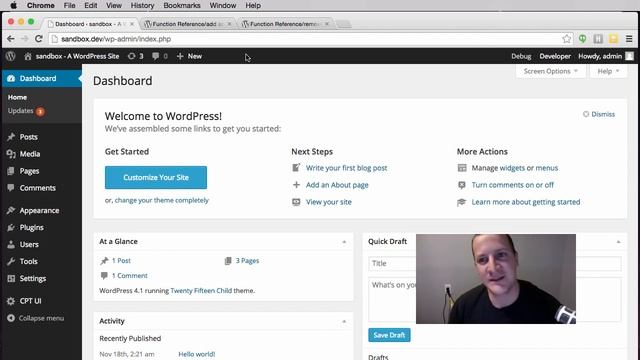Viewport: 640px width, 360px height.
Task: Open the New content menu
Action: [189, 56]
